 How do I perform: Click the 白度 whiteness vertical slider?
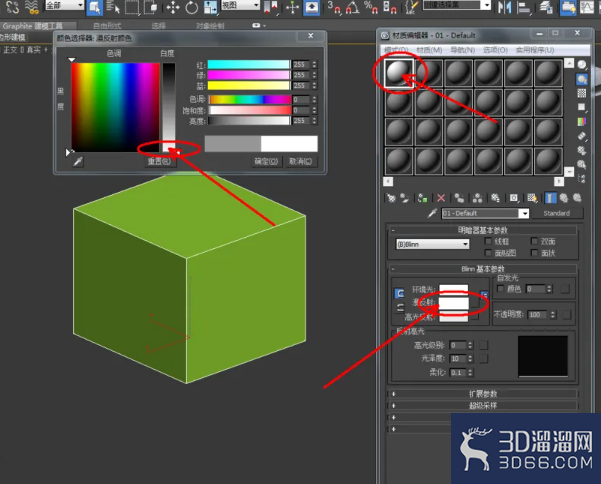point(169,107)
